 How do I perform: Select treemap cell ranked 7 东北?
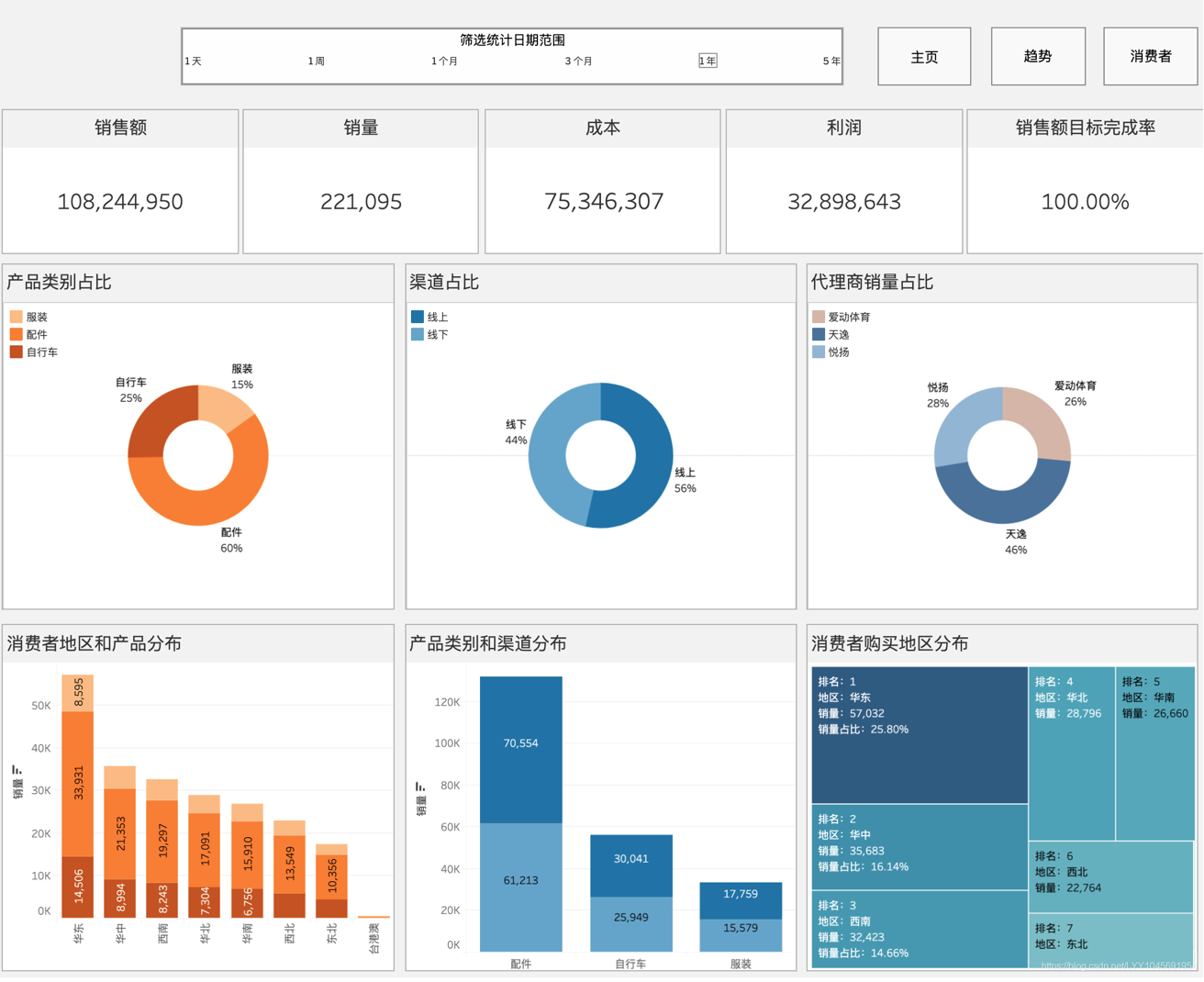point(1112,940)
